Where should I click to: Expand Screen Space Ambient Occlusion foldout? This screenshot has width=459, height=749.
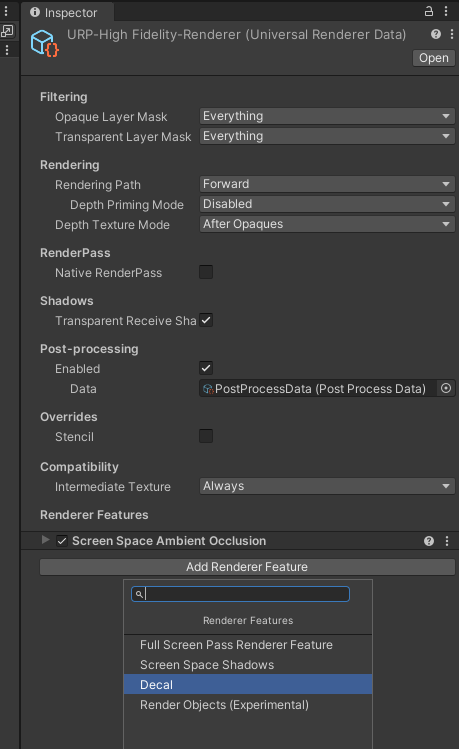[45, 540]
